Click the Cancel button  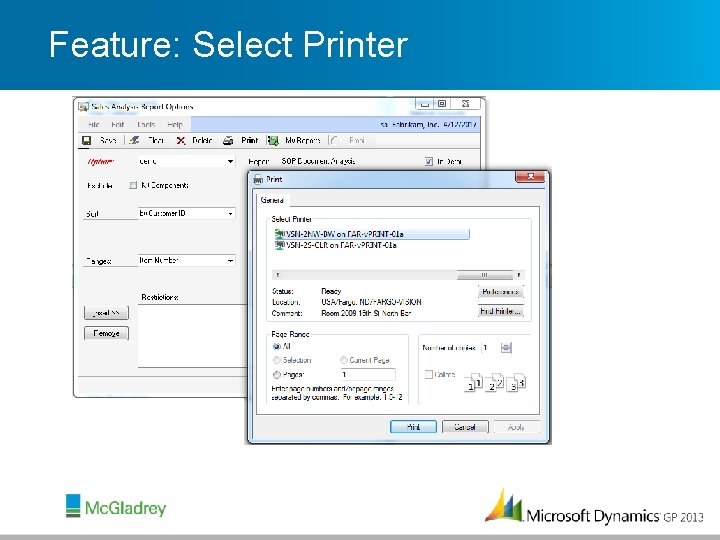pyautogui.click(x=465, y=427)
